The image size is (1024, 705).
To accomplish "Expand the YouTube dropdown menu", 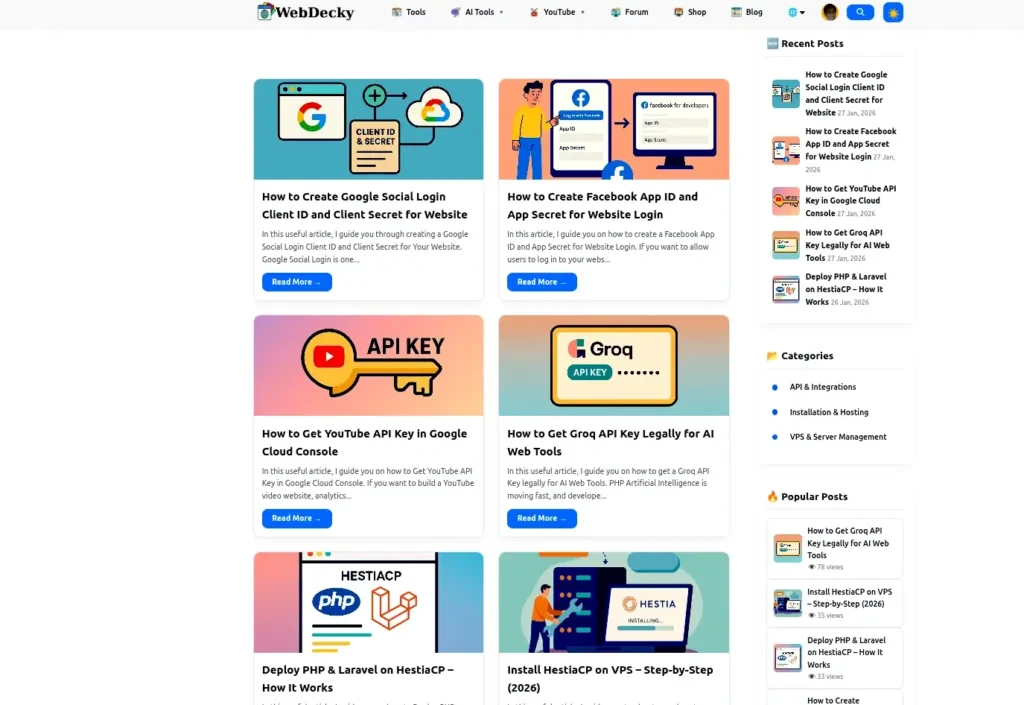I will (x=557, y=12).
